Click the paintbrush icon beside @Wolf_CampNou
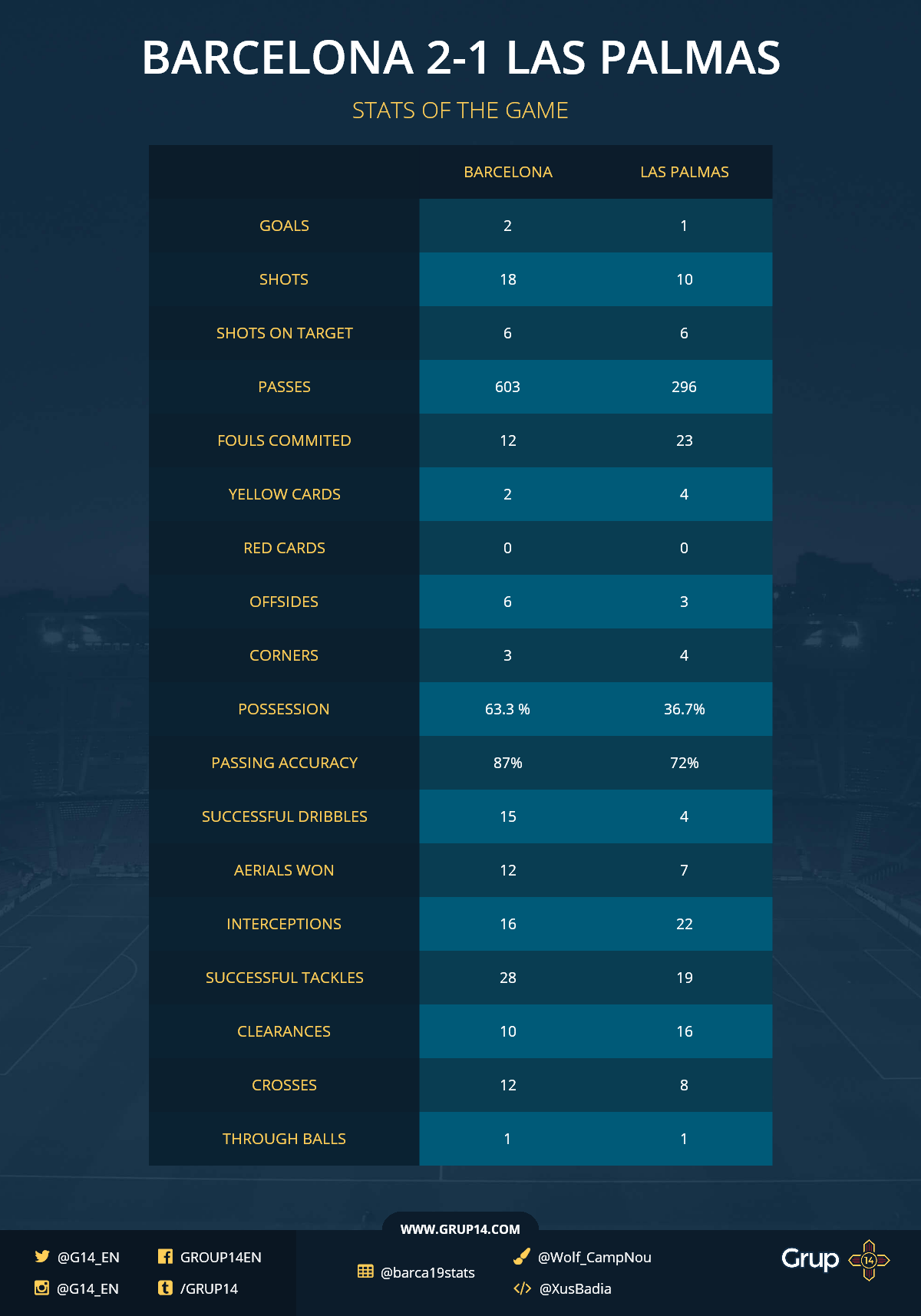The image size is (921, 1316). click(522, 1256)
